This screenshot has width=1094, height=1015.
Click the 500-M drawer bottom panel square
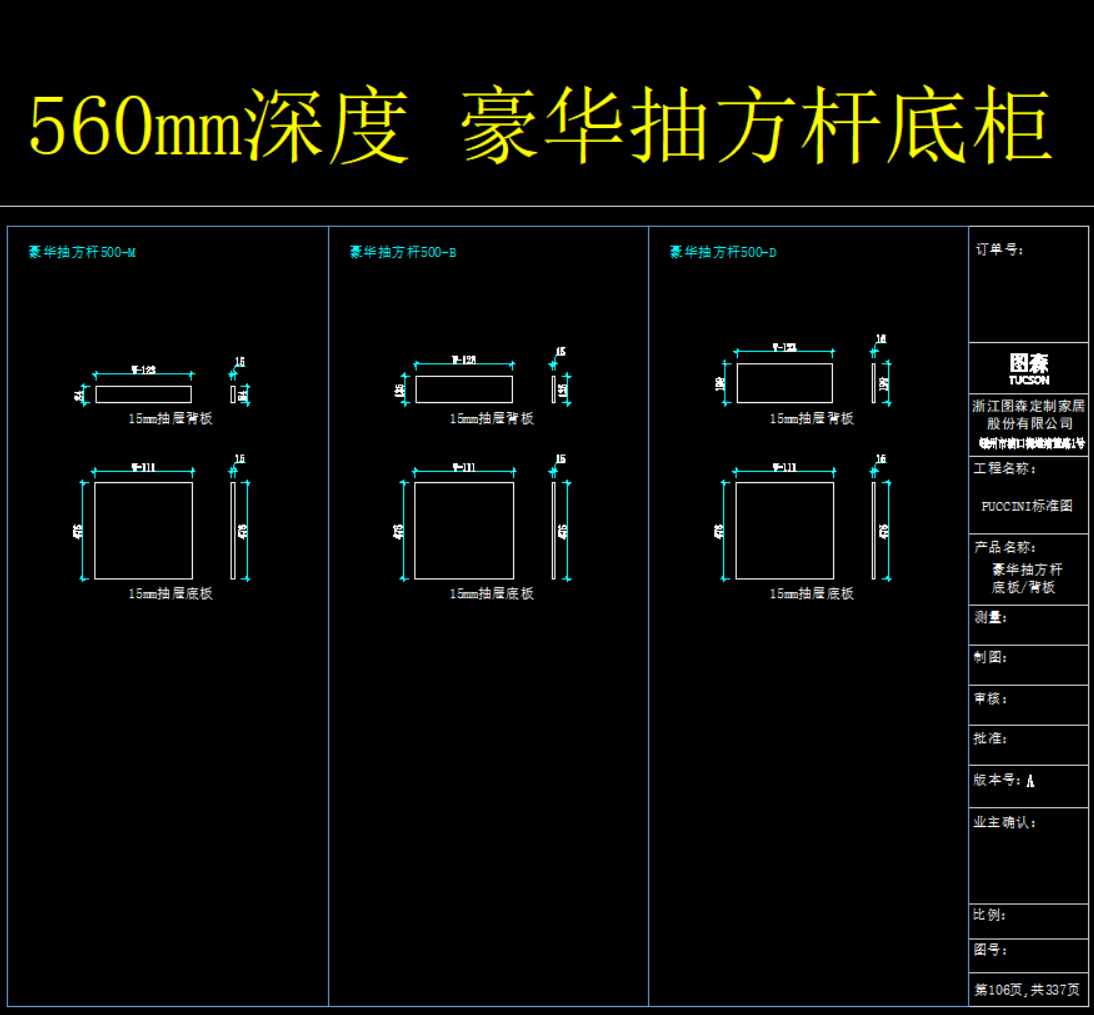[x=143, y=530]
